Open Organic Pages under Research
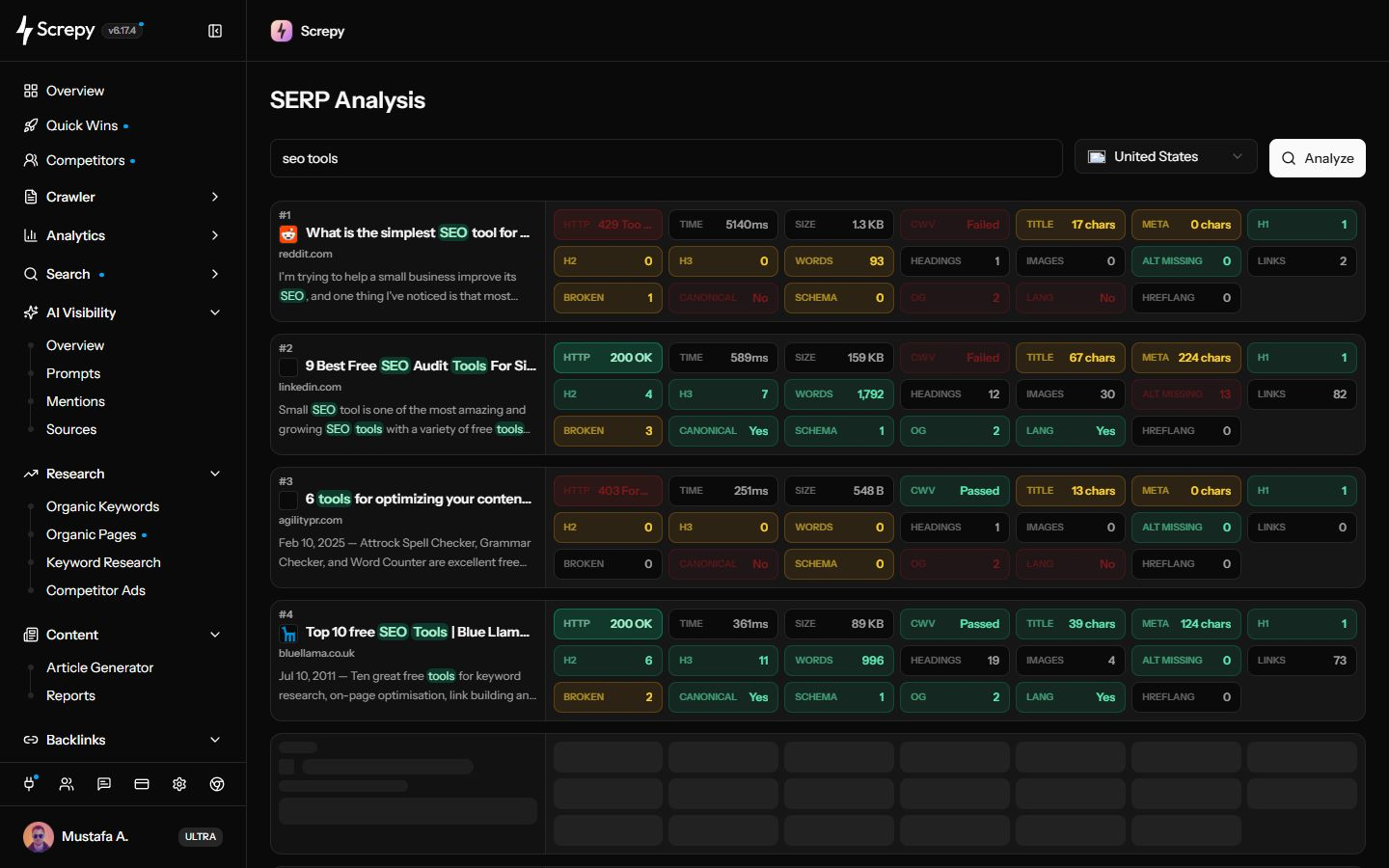1389x868 pixels. pos(91,534)
